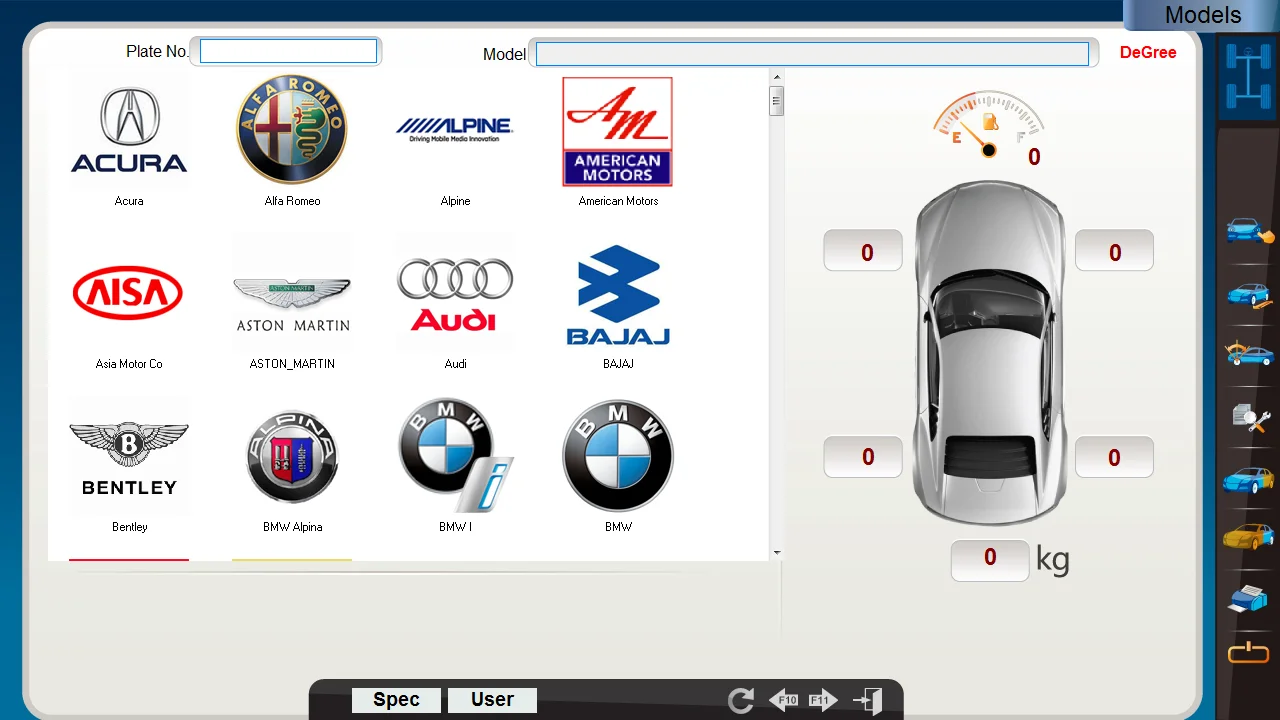Click the car with steering wheel icon

tap(1249, 353)
